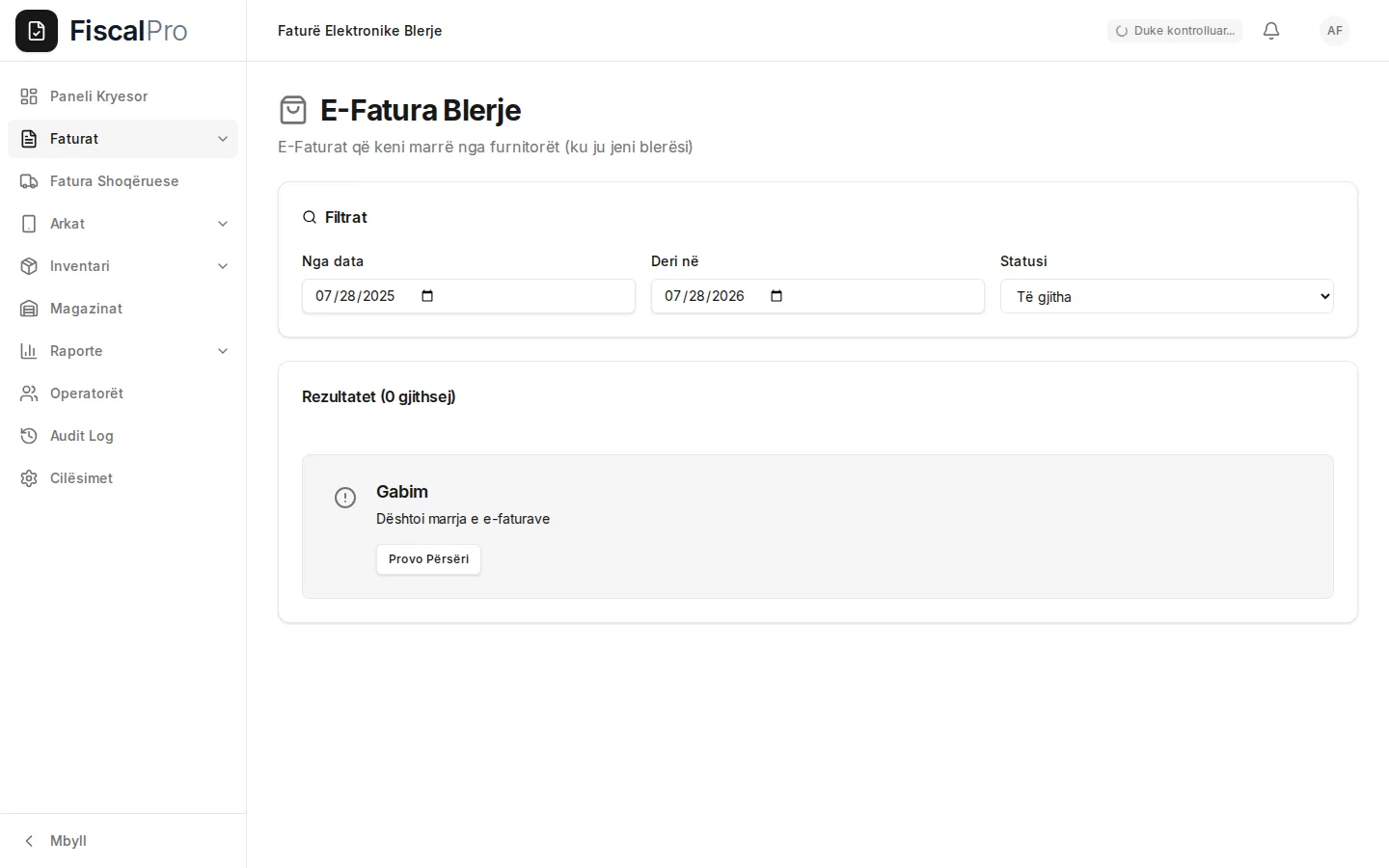Click the Audit Log history icon
The height and width of the screenshot is (868, 1389).
[29, 436]
